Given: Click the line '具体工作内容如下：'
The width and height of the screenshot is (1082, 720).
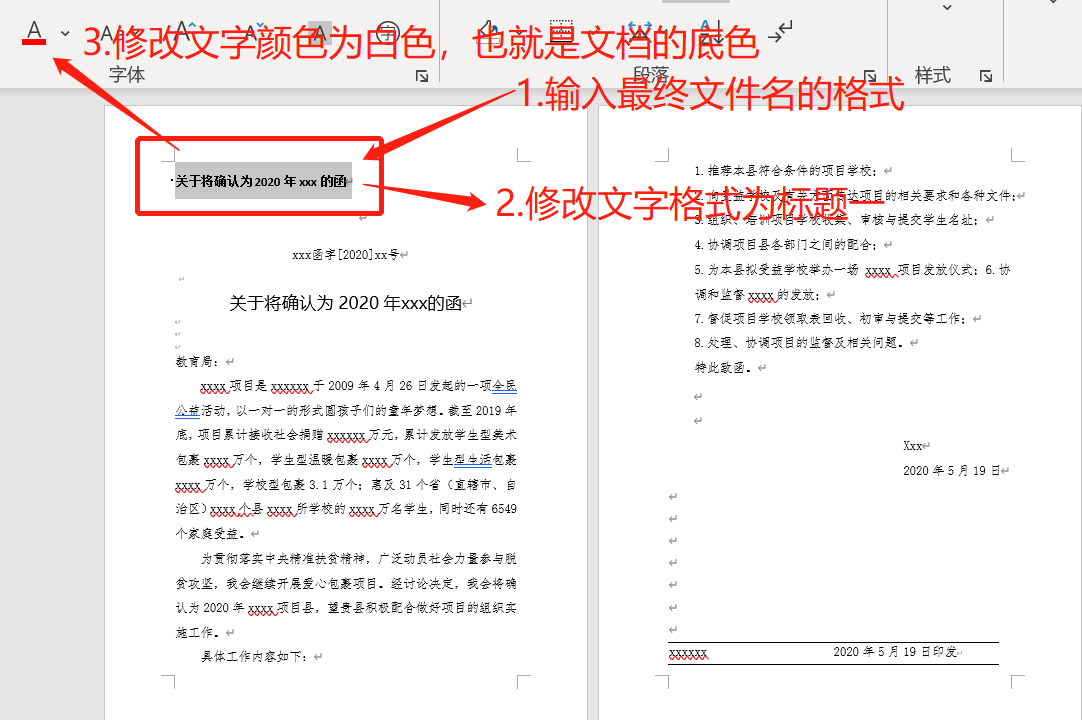Looking at the screenshot, I should point(256,656).
